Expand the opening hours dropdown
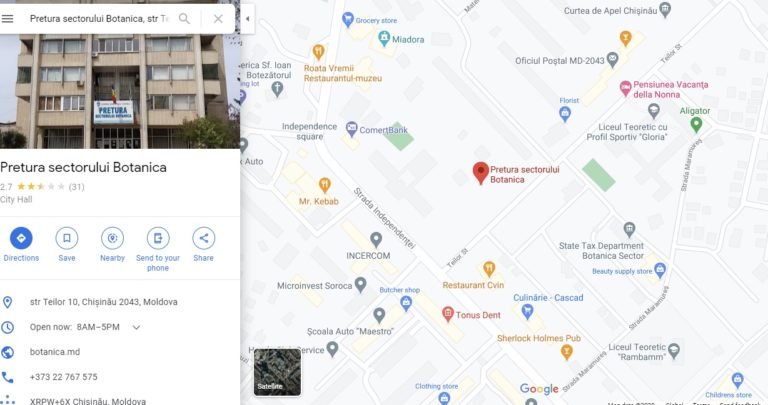The width and height of the screenshot is (768, 405). tap(136, 327)
